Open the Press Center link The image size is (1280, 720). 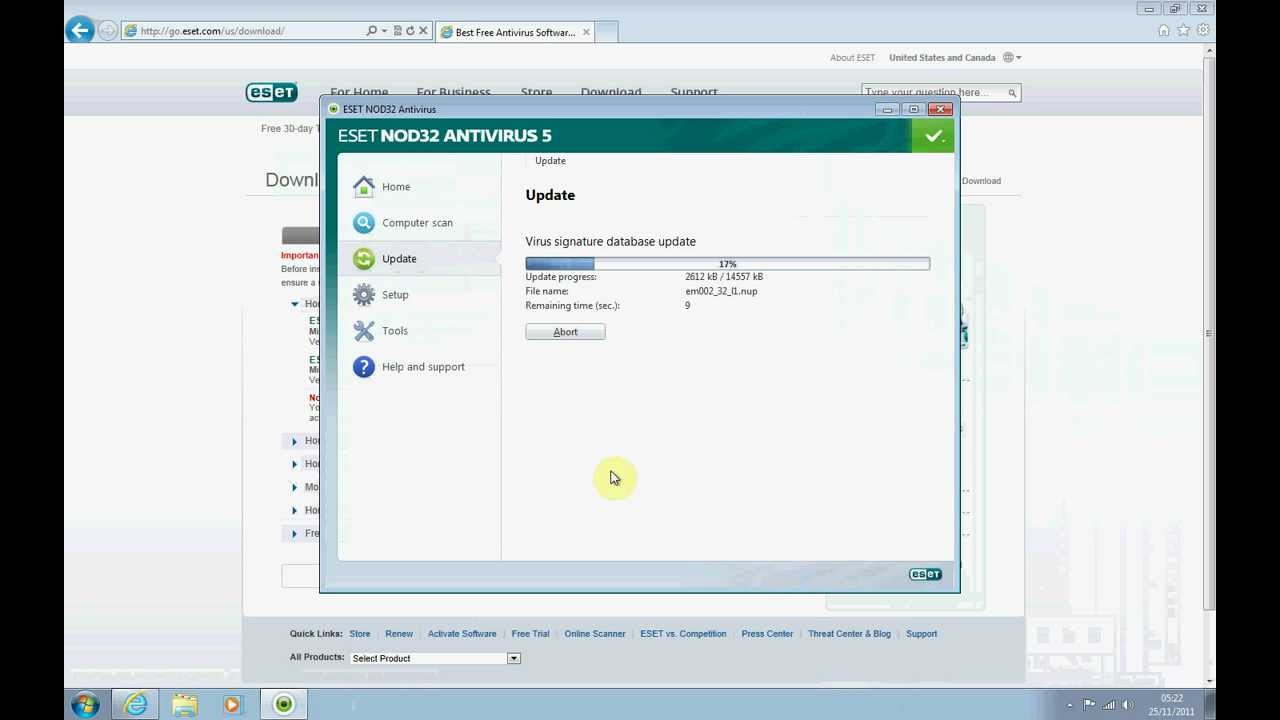(767, 634)
